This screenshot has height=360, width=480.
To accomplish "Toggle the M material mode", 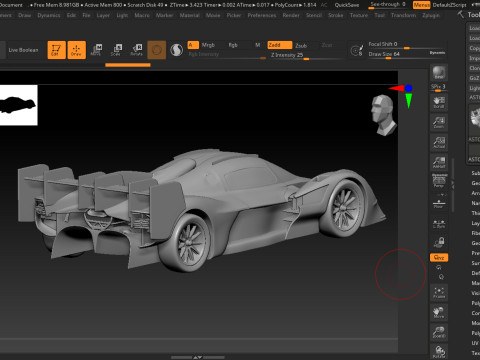I will [x=258, y=45].
